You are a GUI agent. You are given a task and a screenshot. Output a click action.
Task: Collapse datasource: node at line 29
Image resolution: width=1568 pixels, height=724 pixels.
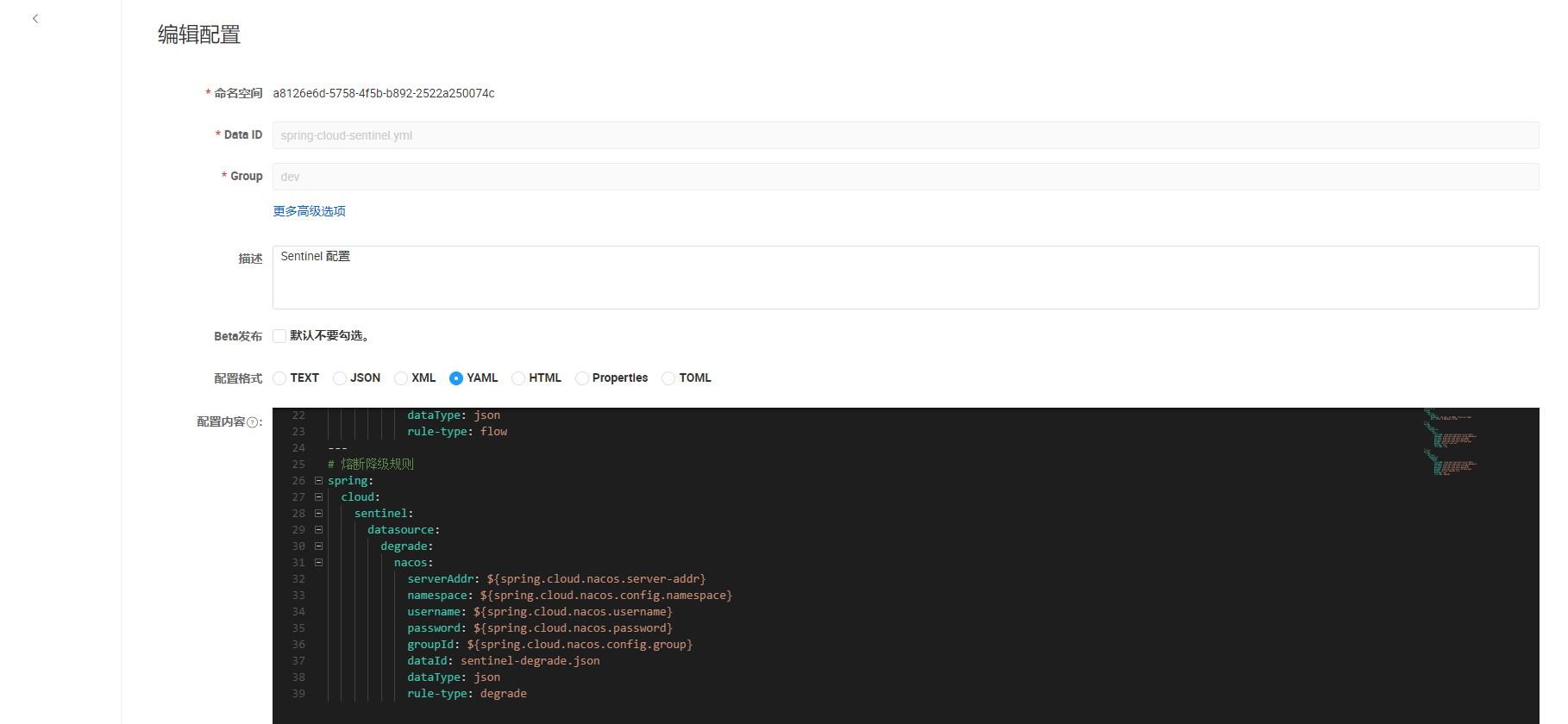(x=318, y=530)
